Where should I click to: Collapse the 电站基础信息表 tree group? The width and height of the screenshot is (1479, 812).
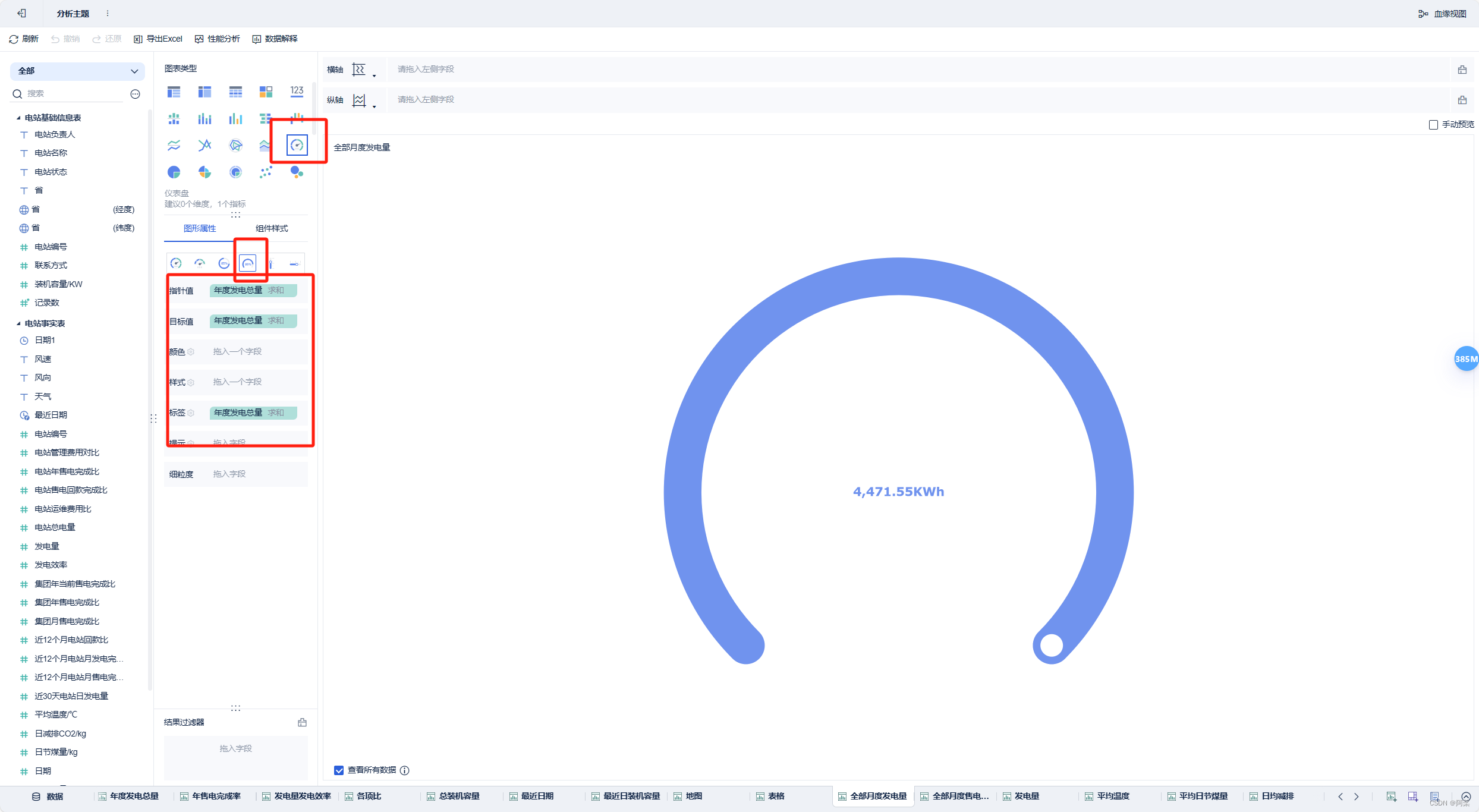(18, 118)
